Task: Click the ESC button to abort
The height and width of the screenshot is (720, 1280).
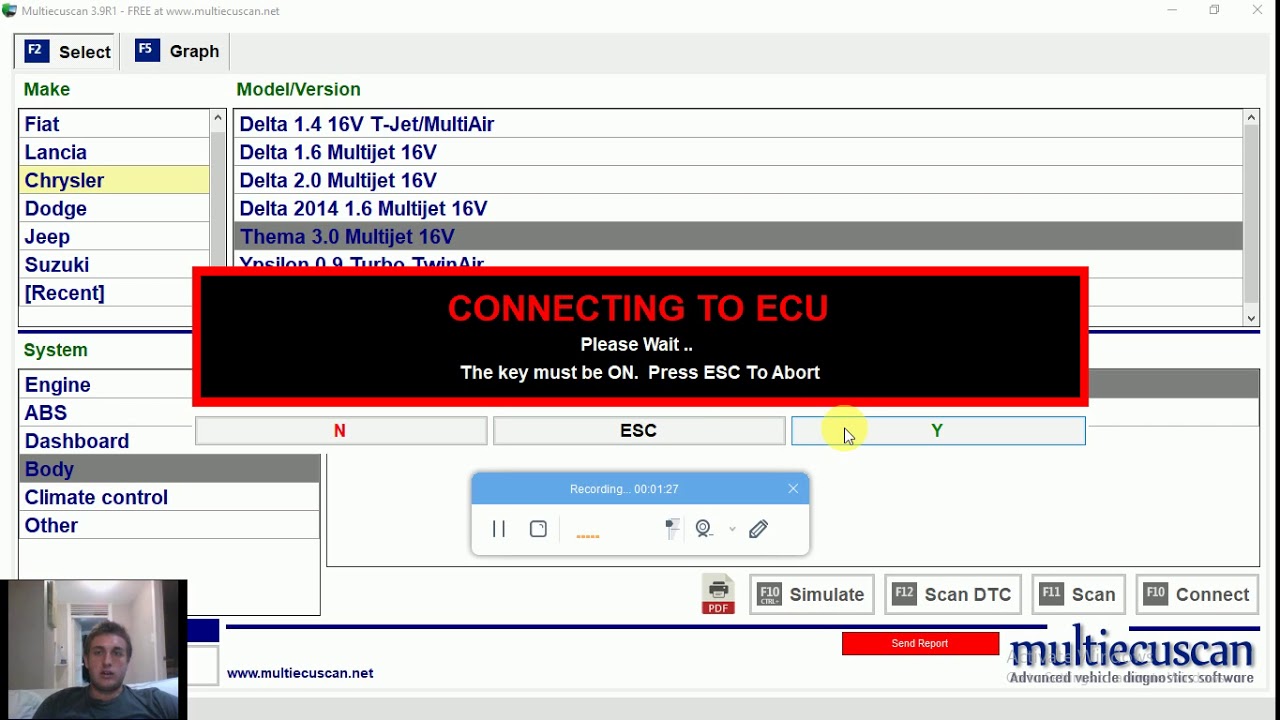Action: click(x=639, y=431)
